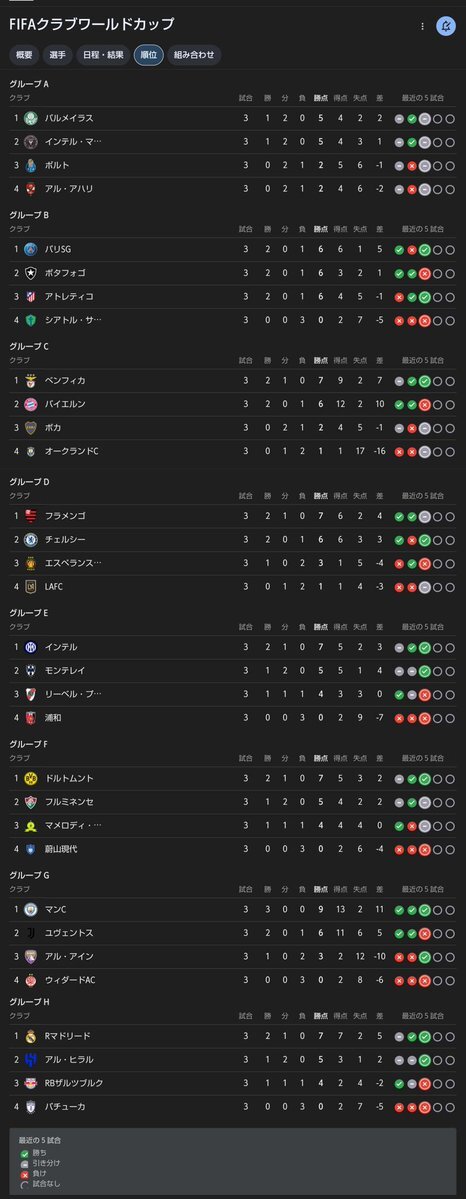Click Man City's latest win result indicator
The height and width of the screenshot is (1199, 466).
coord(425,910)
